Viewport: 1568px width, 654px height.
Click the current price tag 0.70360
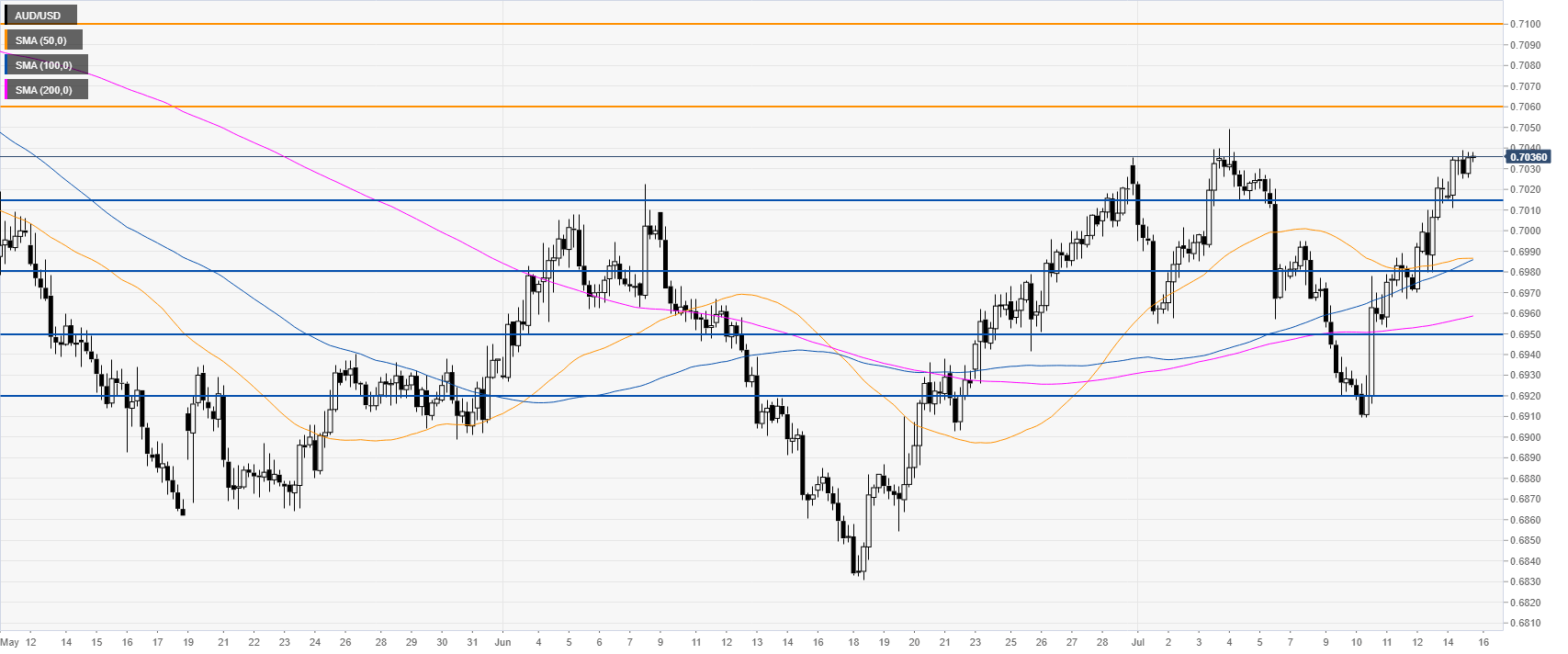pos(1528,157)
